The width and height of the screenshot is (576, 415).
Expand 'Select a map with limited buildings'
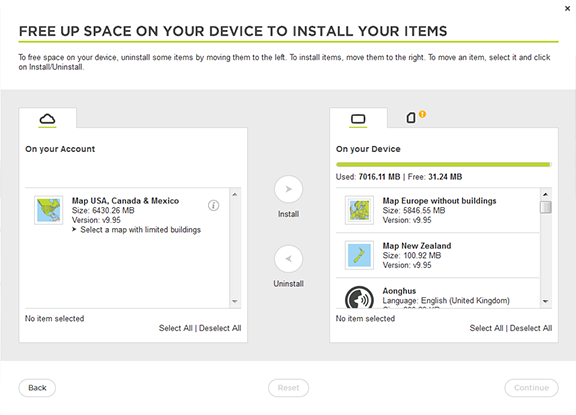136,230
